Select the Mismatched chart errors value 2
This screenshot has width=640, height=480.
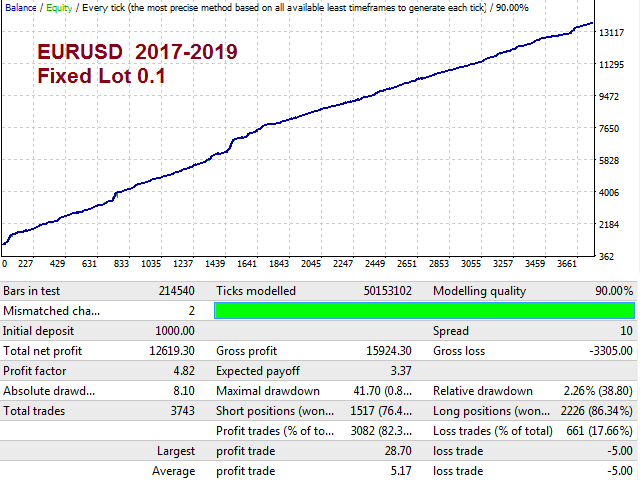click(191, 311)
